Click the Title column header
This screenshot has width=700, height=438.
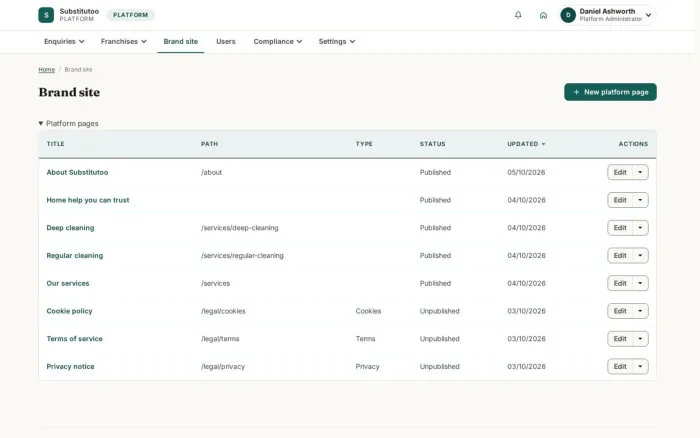click(55, 144)
